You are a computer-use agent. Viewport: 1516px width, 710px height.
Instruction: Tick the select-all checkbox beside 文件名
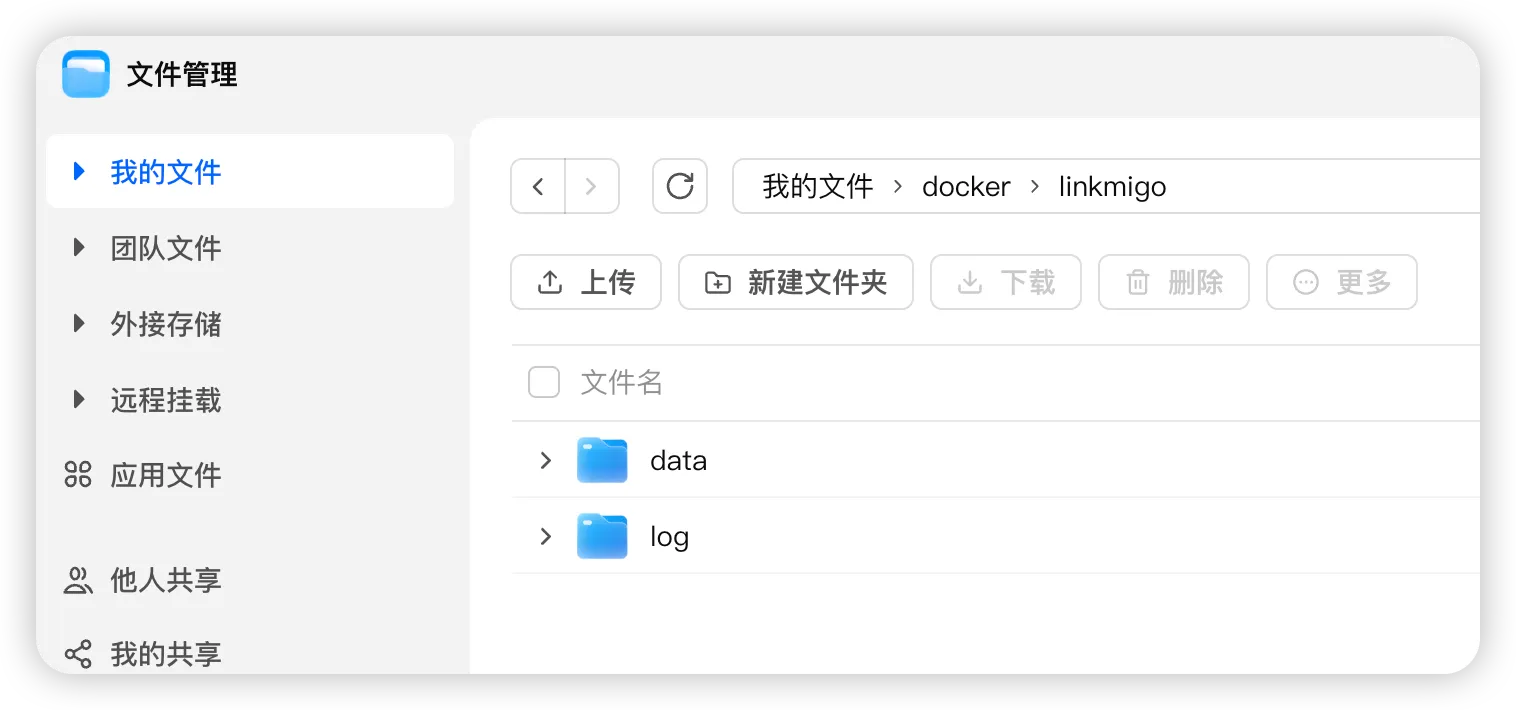click(x=544, y=382)
